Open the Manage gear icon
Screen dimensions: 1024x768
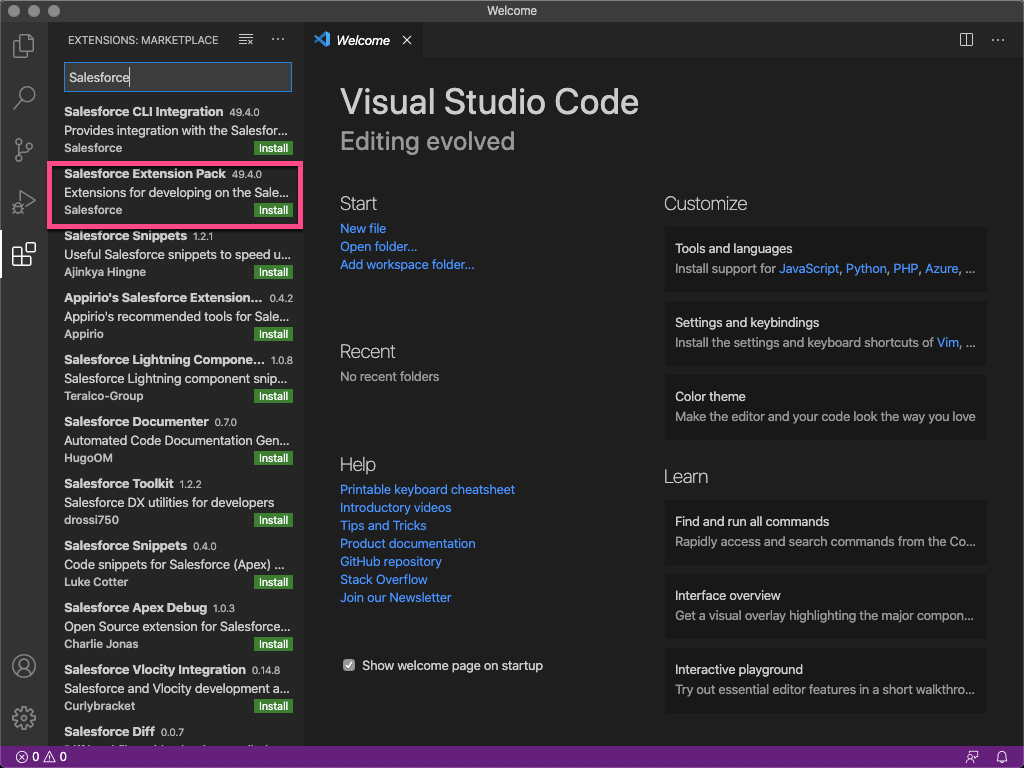[24, 717]
